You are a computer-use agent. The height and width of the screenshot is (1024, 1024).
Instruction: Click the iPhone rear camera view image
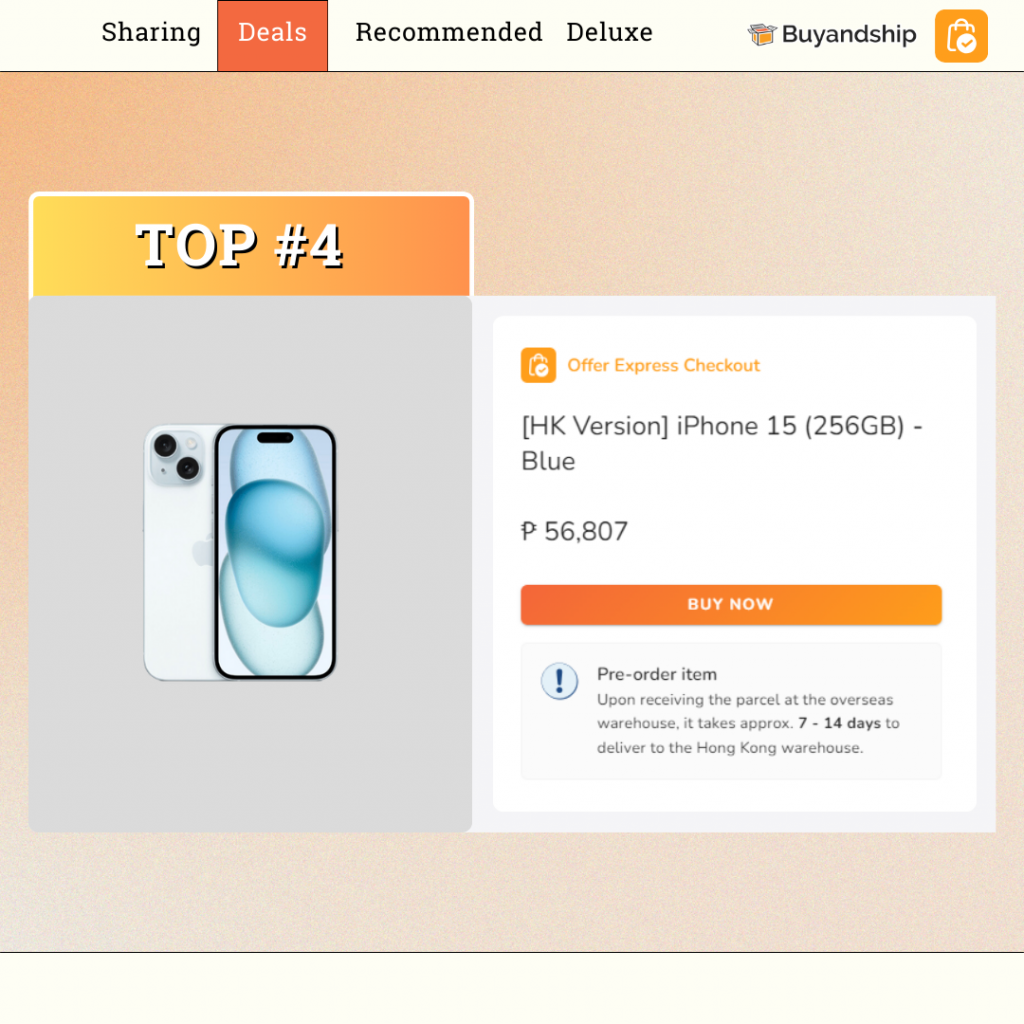pyautogui.click(x=178, y=552)
